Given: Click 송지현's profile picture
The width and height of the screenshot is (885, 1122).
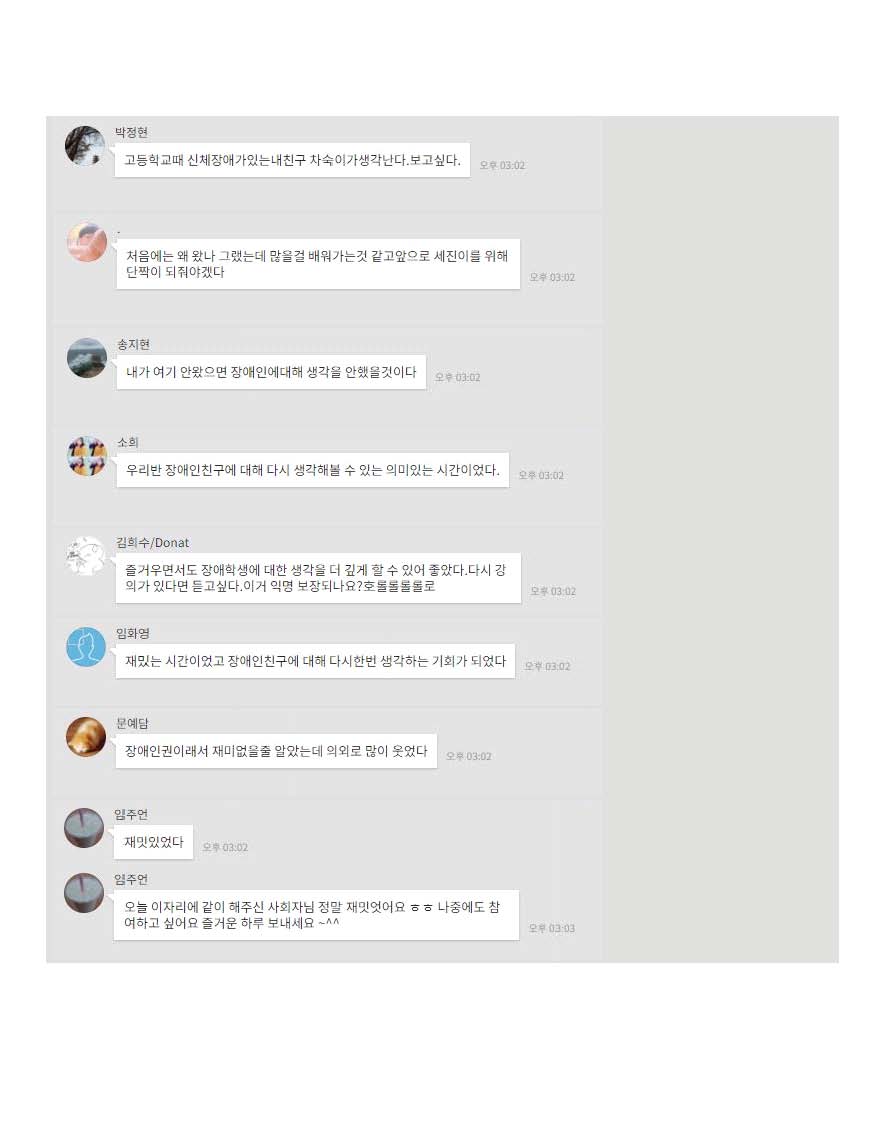Looking at the screenshot, I should (87, 358).
